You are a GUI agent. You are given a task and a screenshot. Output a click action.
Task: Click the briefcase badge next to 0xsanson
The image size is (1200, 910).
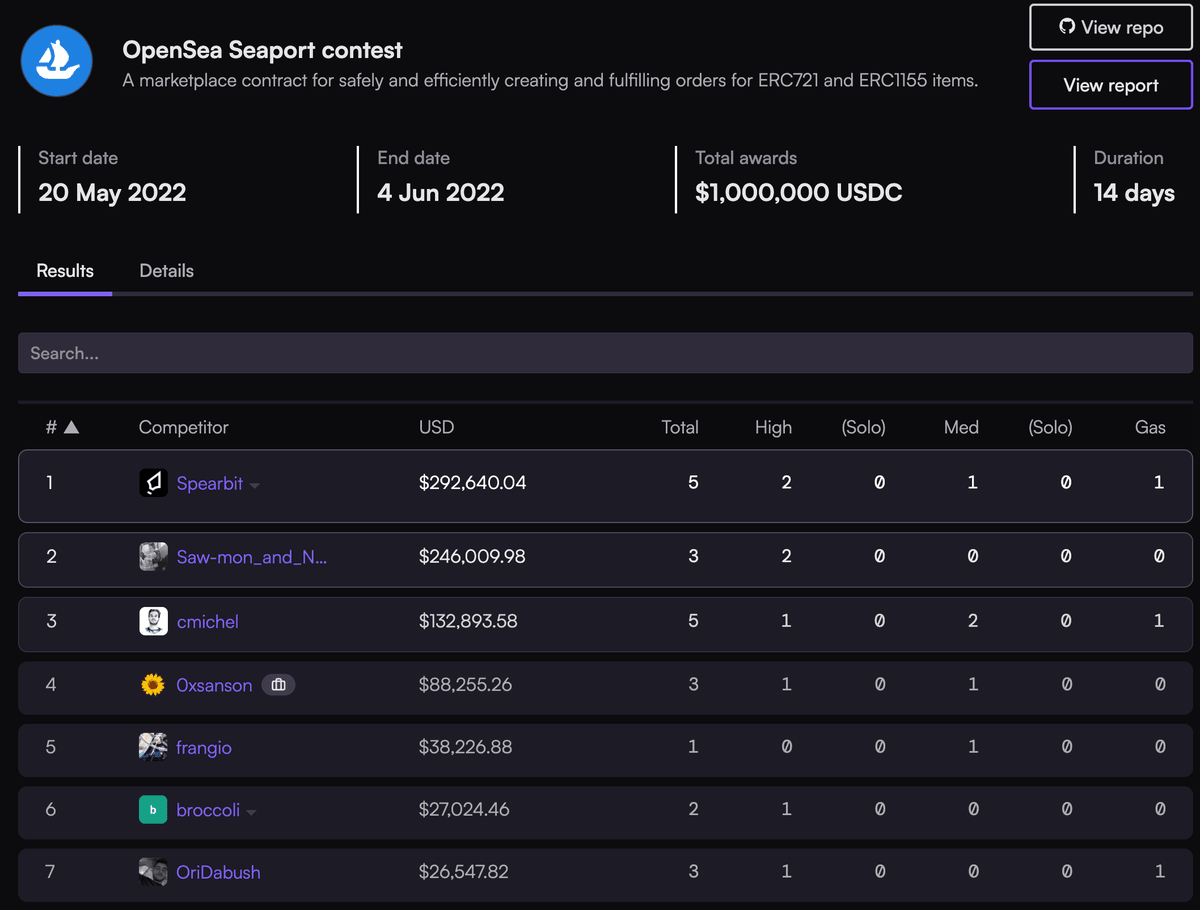pos(279,685)
